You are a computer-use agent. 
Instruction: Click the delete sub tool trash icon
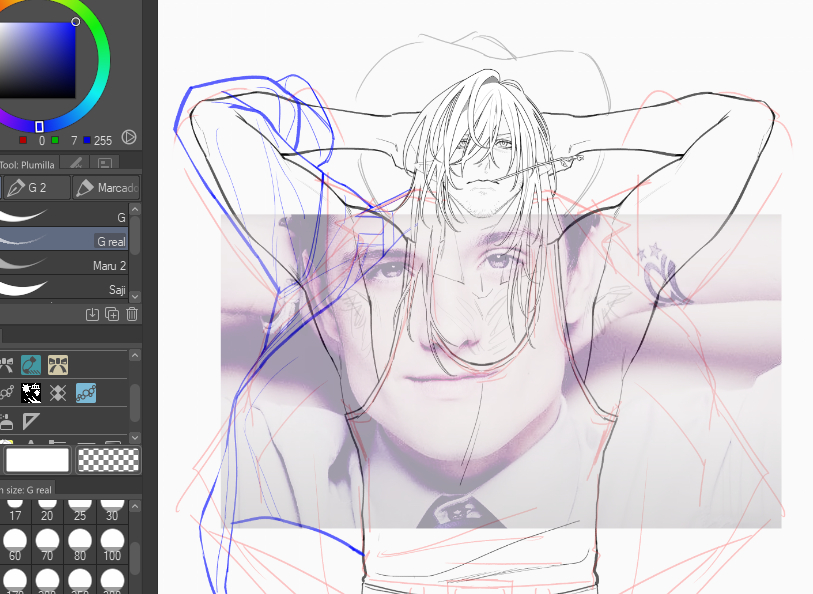coord(132,314)
